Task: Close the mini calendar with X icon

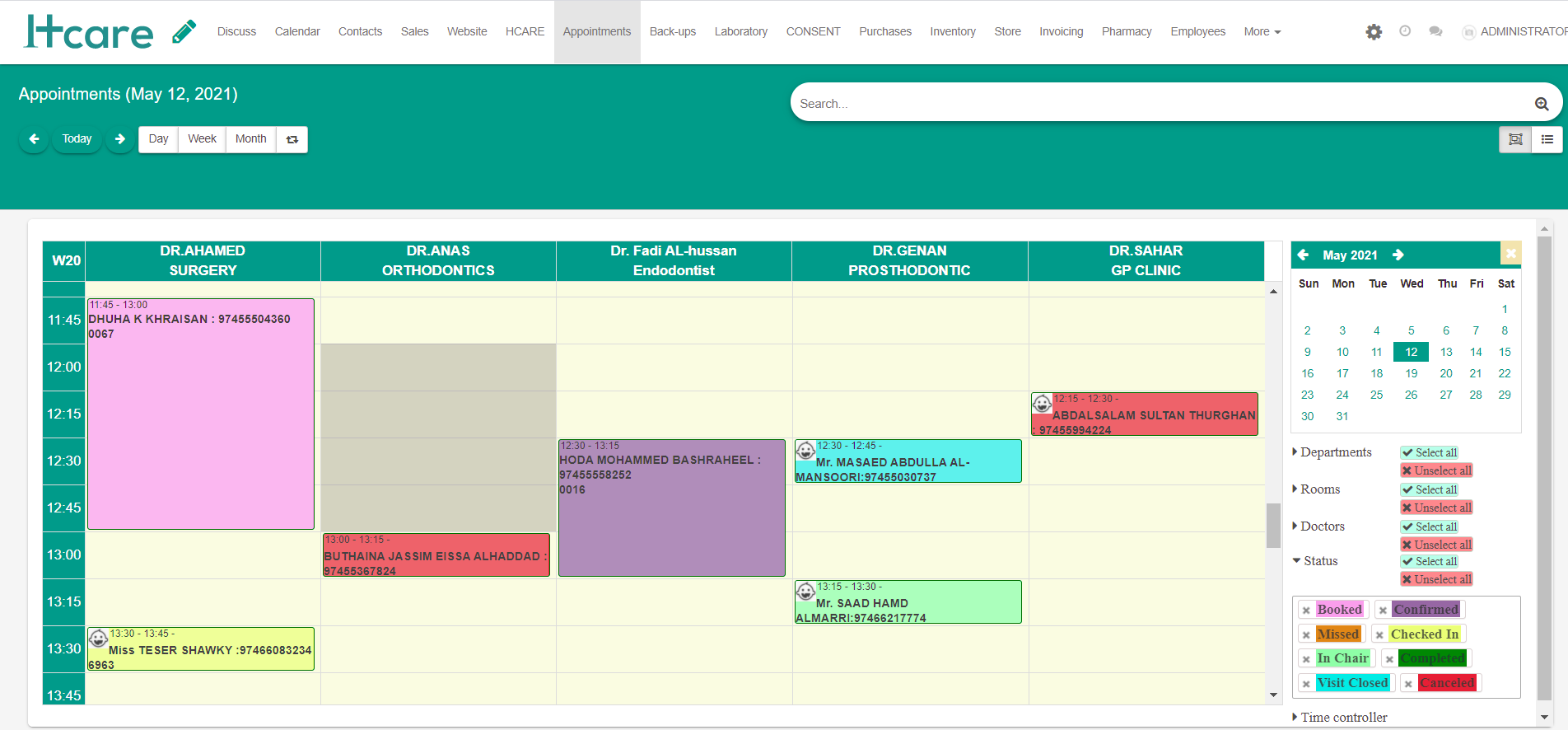Action: pyautogui.click(x=1511, y=254)
